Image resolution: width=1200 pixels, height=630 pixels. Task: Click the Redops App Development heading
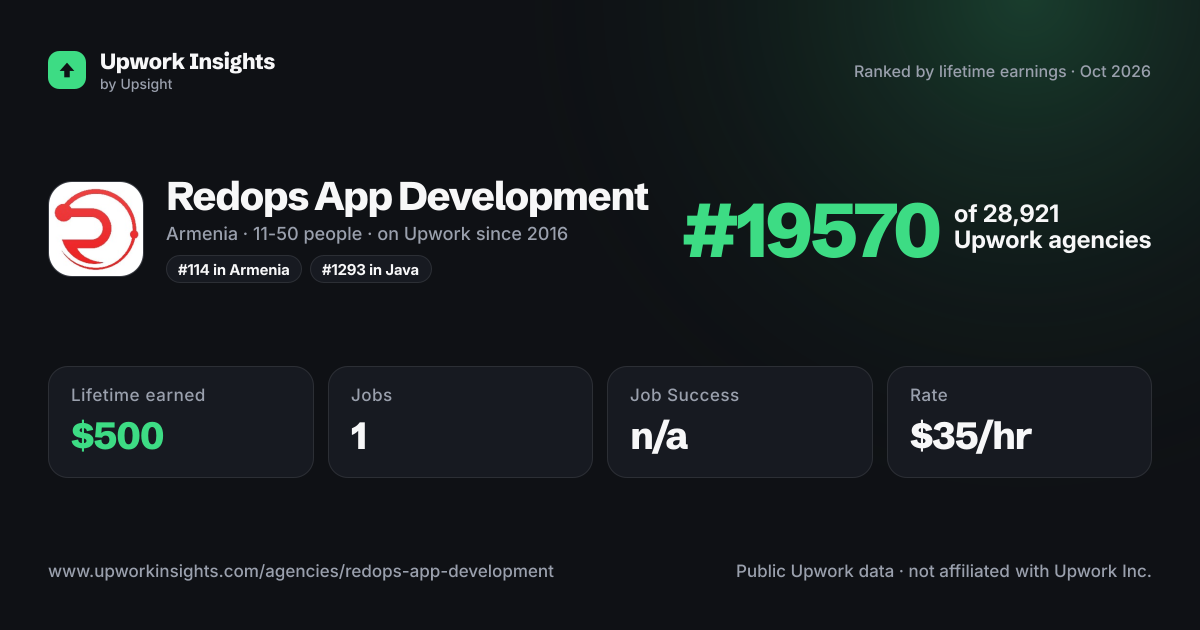click(407, 196)
